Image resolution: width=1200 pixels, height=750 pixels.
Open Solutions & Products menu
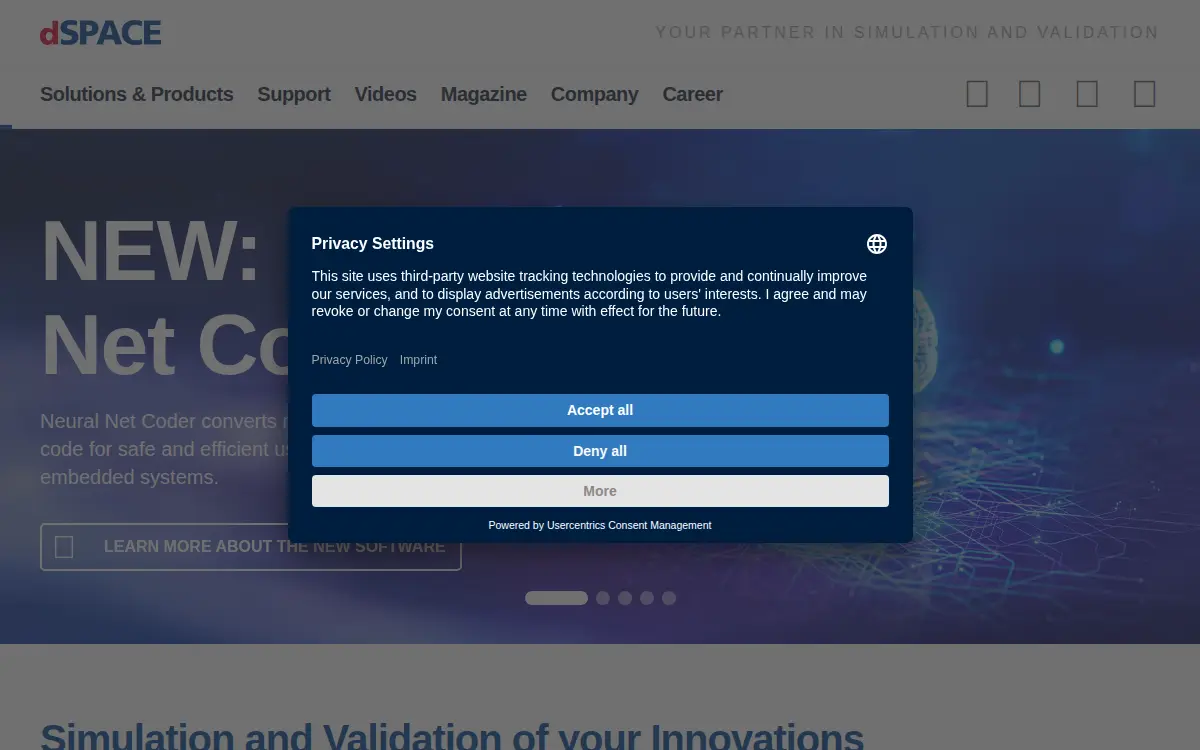pos(136,94)
